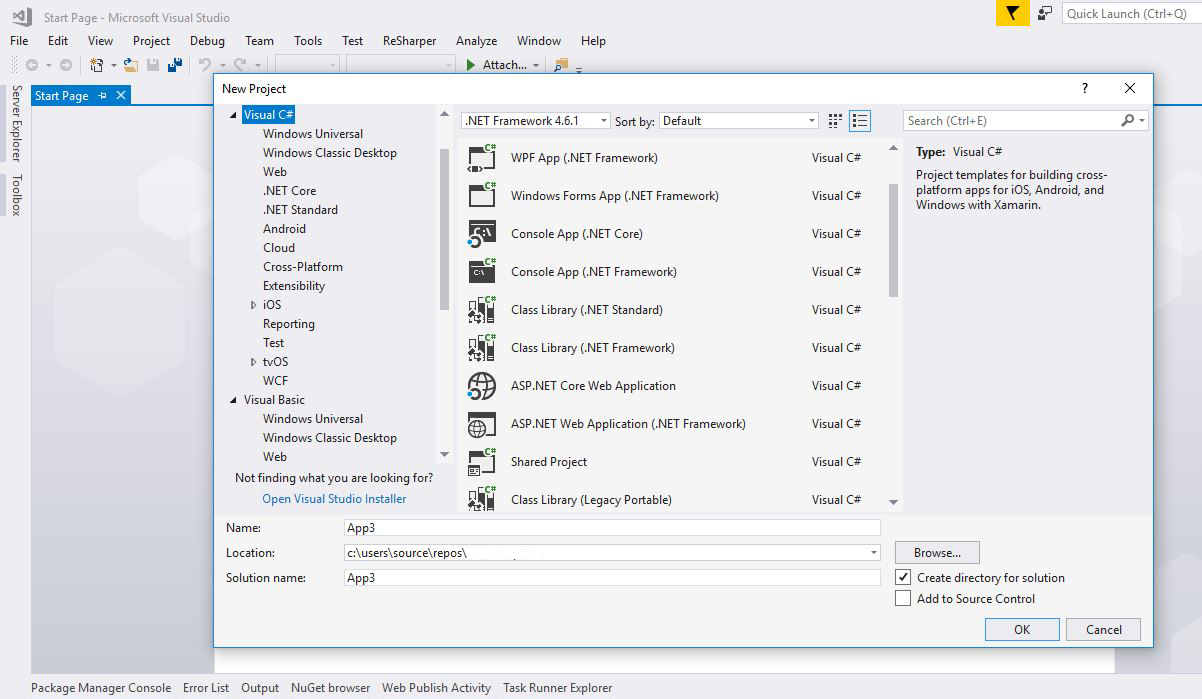The width and height of the screenshot is (1202, 699).
Task: Open the feedback icon next to Quick Launch
Action: coord(1045,13)
